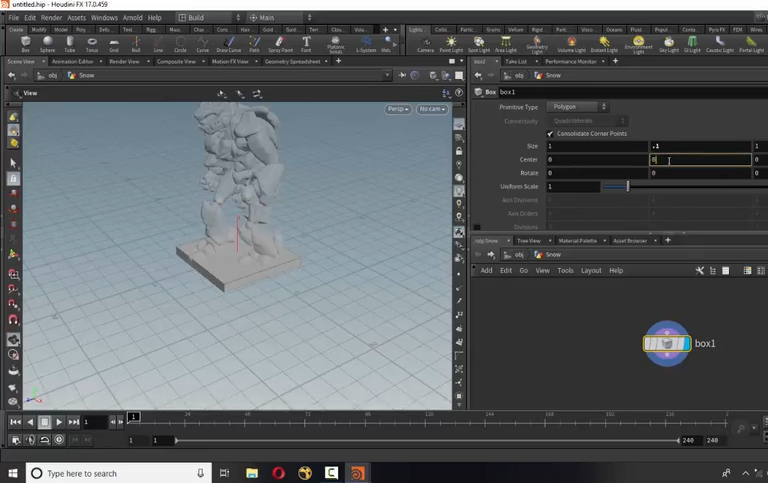Open the Primitive Type dropdown
Viewport: 768px width, 483px height.
click(x=577, y=107)
